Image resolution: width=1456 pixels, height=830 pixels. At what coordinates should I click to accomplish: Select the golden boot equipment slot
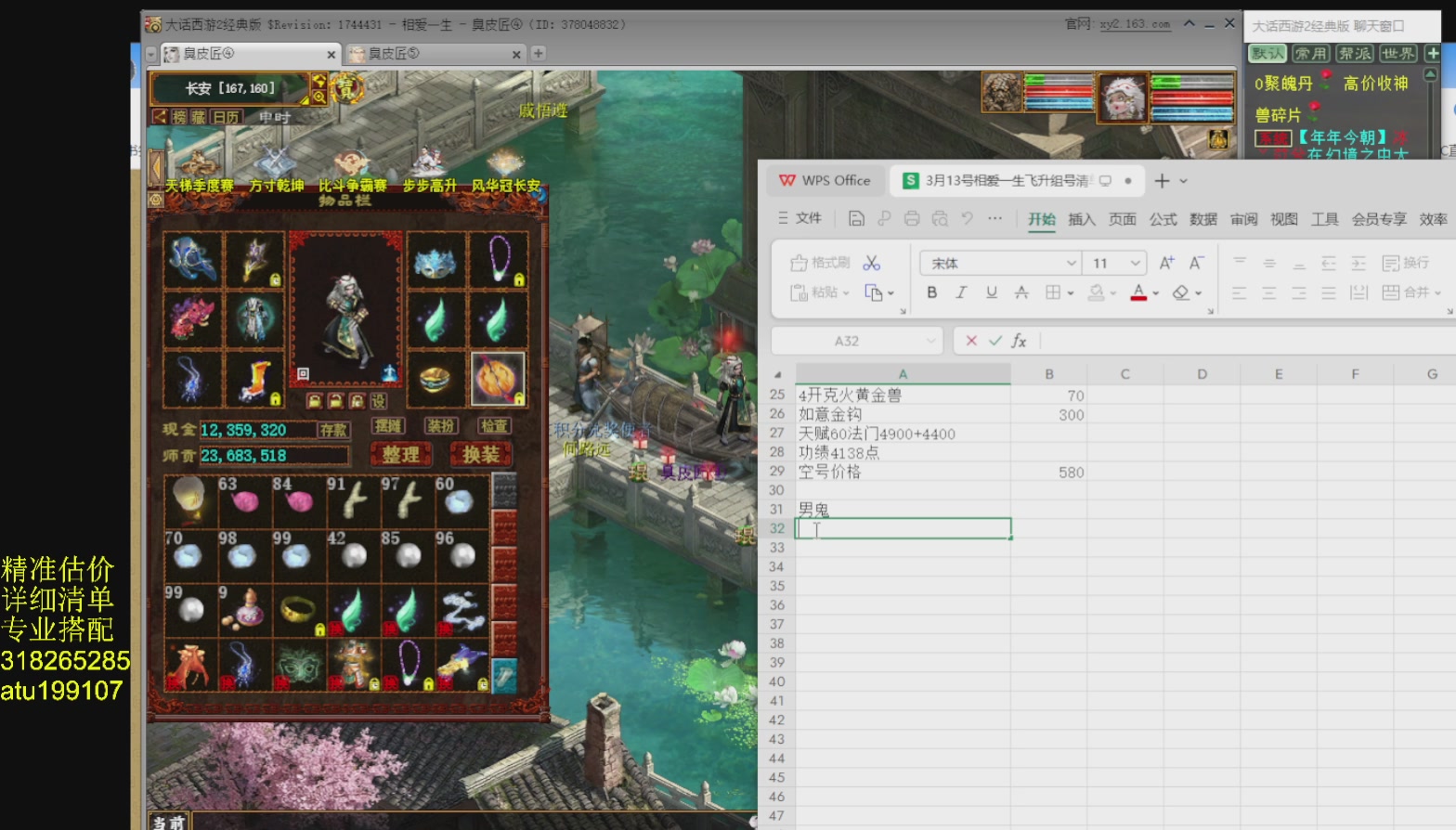(x=253, y=379)
